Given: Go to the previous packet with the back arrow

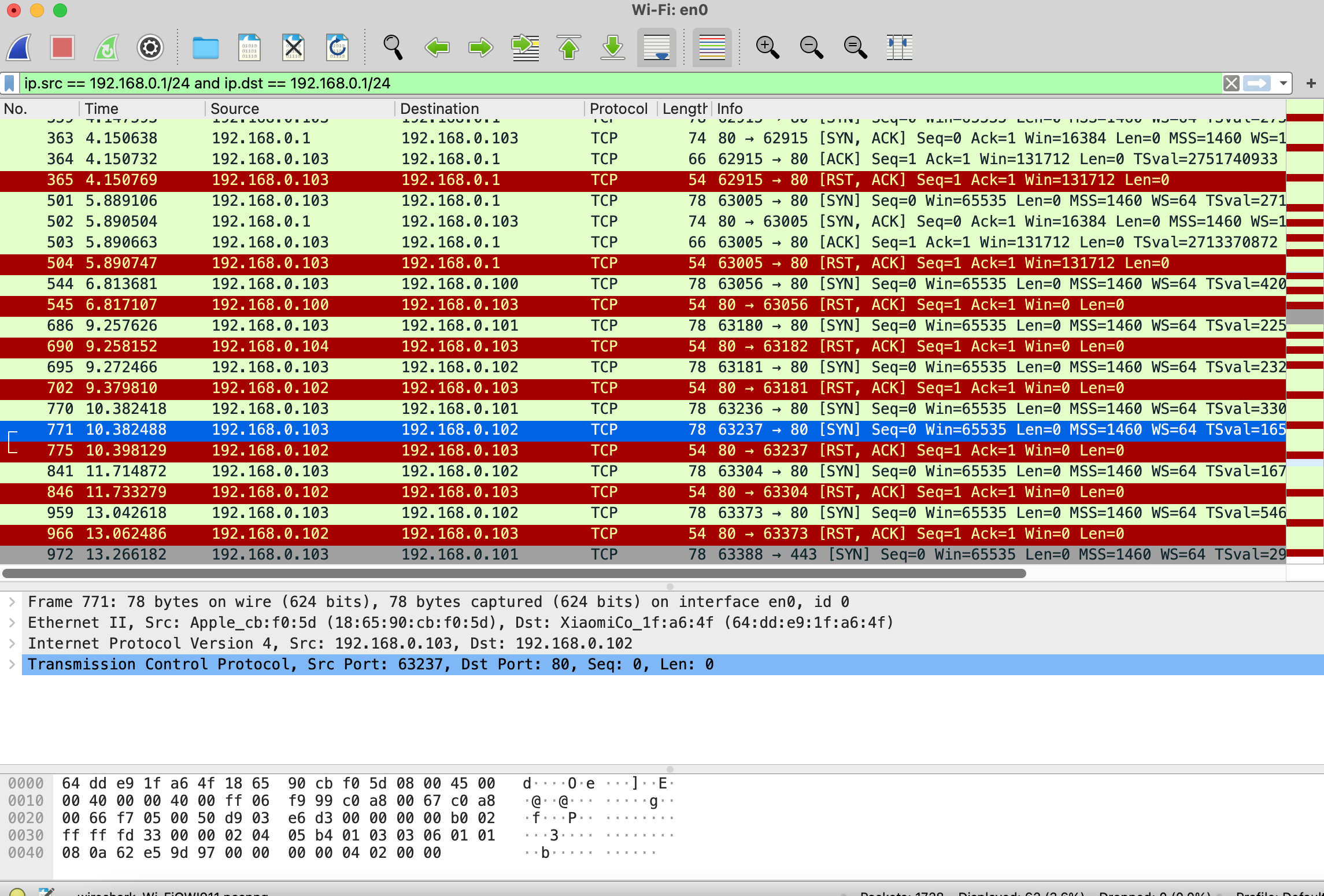Looking at the screenshot, I should point(438,47).
